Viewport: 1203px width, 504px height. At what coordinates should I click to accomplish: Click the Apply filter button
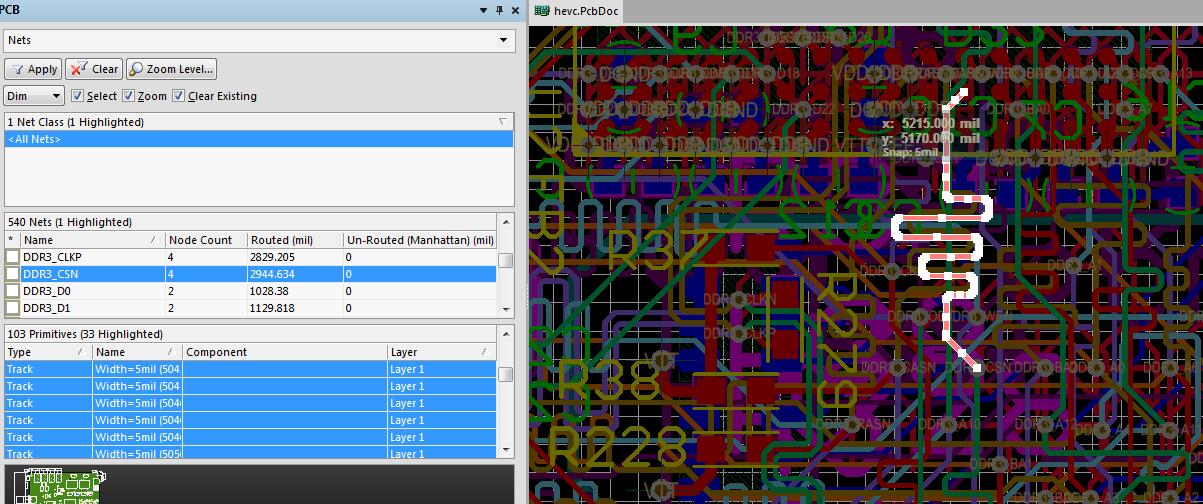[33, 69]
